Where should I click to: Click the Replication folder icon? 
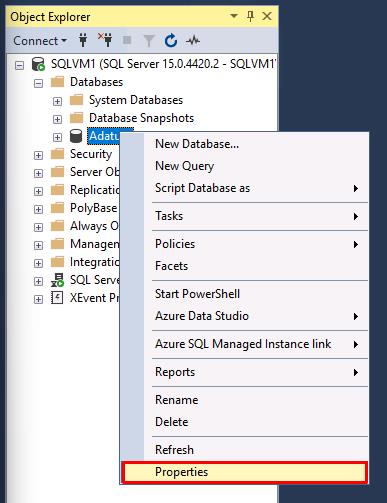57,190
